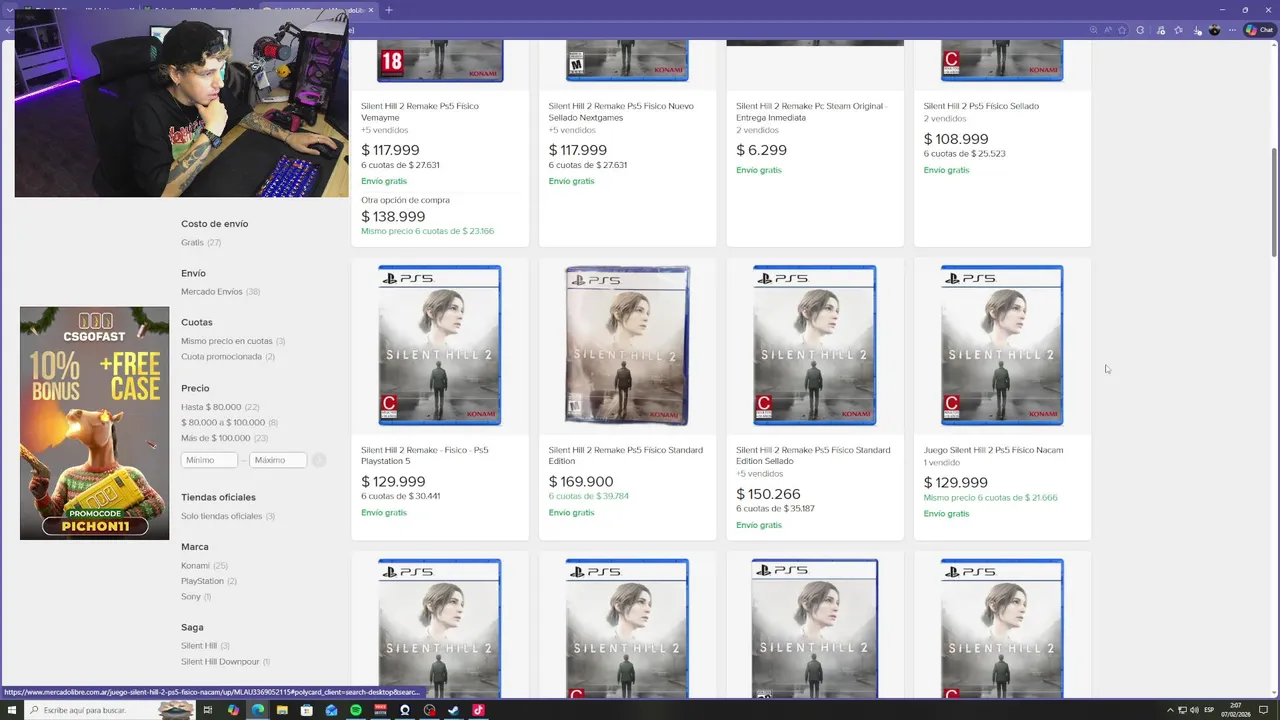1280x720 pixels.
Task: Open the CSGOFAST promo banner
Action: pyautogui.click(x=95, y=423)
